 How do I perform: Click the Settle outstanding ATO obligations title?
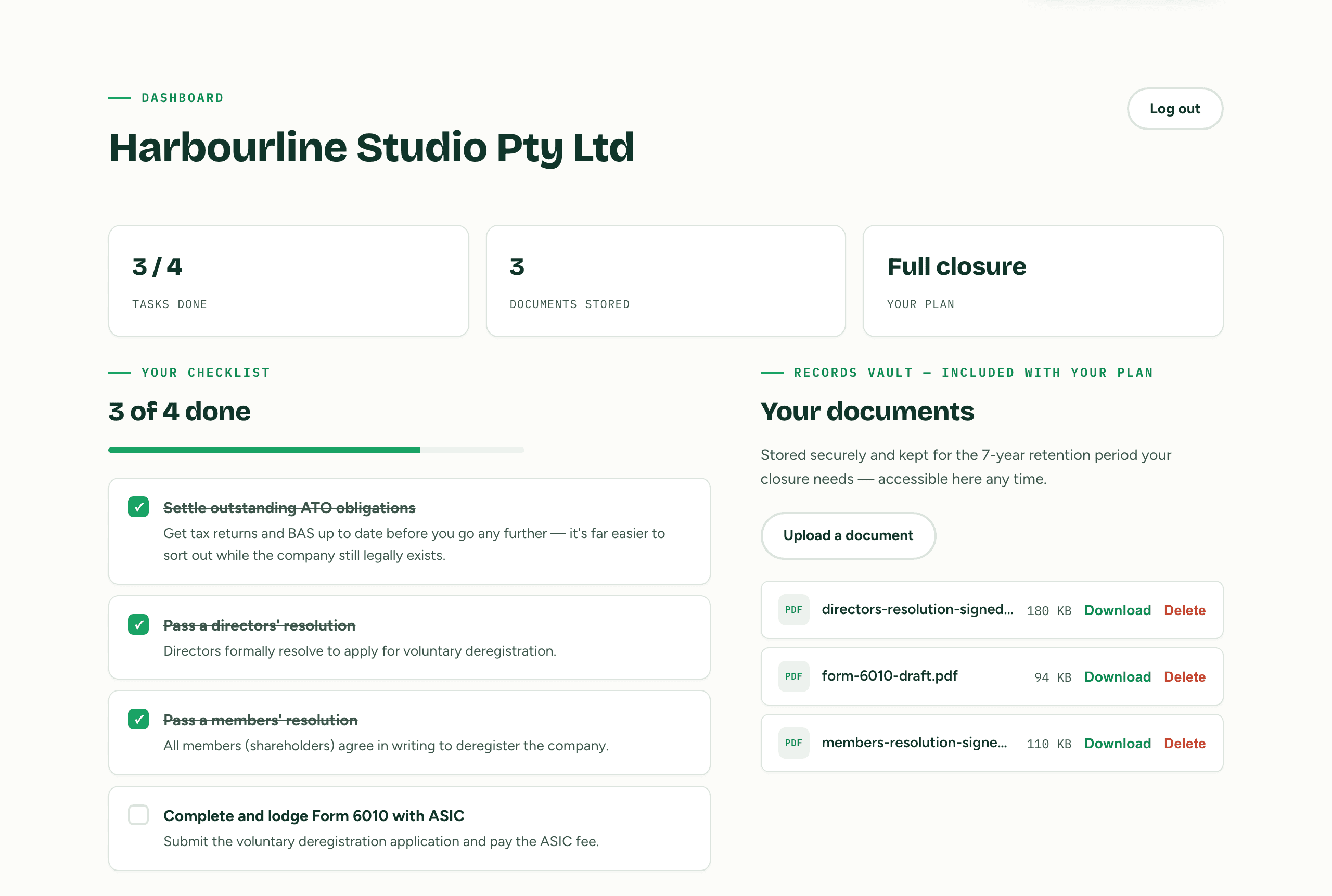click(289, 507)
